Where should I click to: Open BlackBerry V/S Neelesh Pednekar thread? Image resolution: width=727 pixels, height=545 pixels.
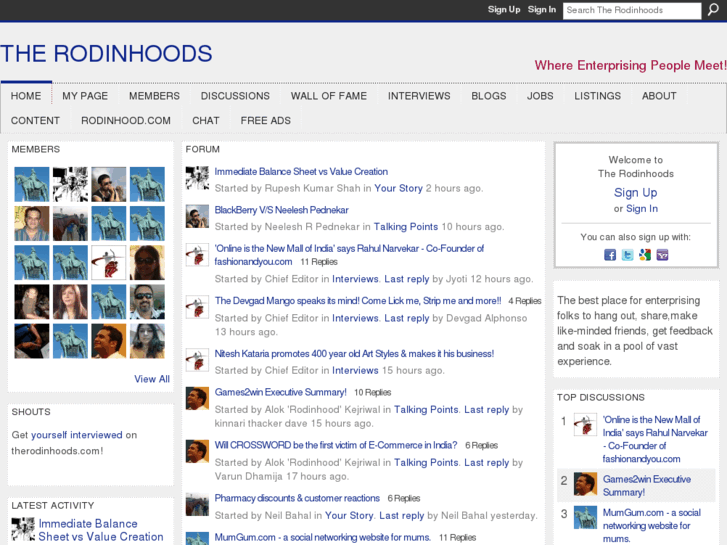pos(281,210)
